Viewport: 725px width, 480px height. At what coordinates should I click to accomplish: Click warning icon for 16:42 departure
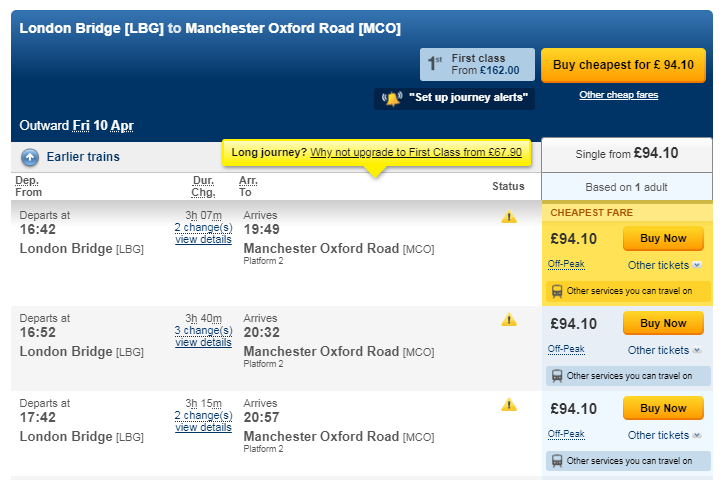tap(509, 216)
